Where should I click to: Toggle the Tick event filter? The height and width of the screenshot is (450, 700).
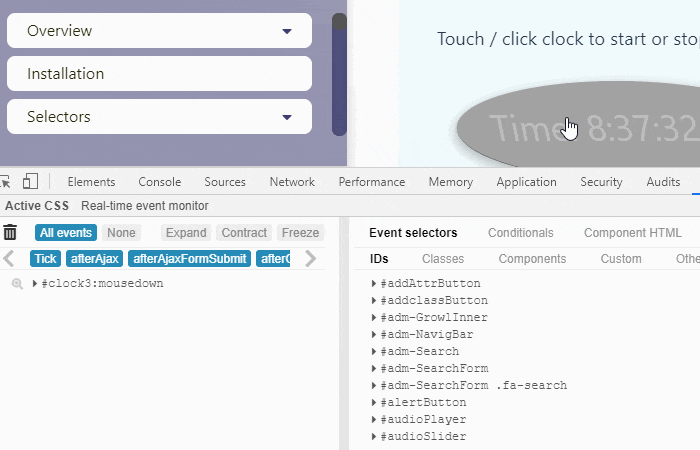[45, 259]
